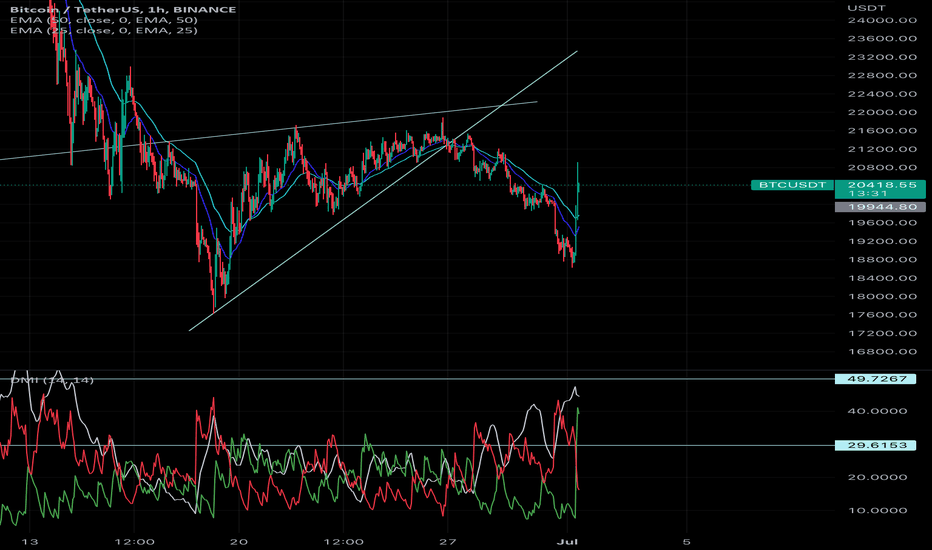The width and height of the screenshot is (932, 550).
Task: Click the 21600.00 price axis label
Action: 882,131
